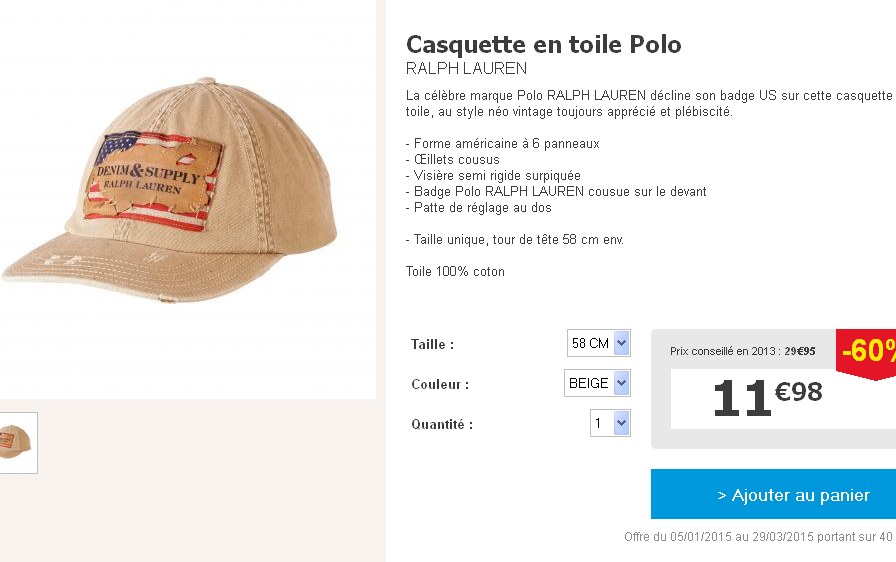Viewport: 896px width, 562px height.
Task: Click the crossed-out 29€95 advised price
Action: click(x=799, y=351)
